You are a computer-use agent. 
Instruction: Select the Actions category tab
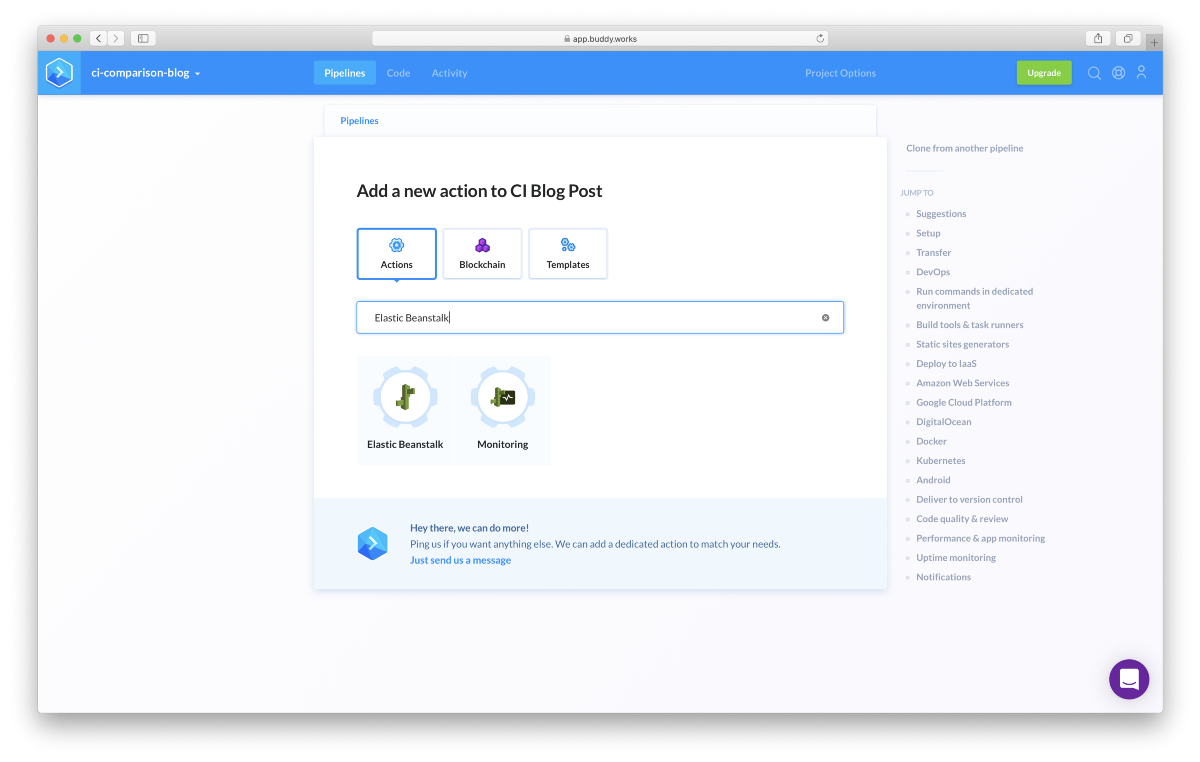tap(397, 254)
